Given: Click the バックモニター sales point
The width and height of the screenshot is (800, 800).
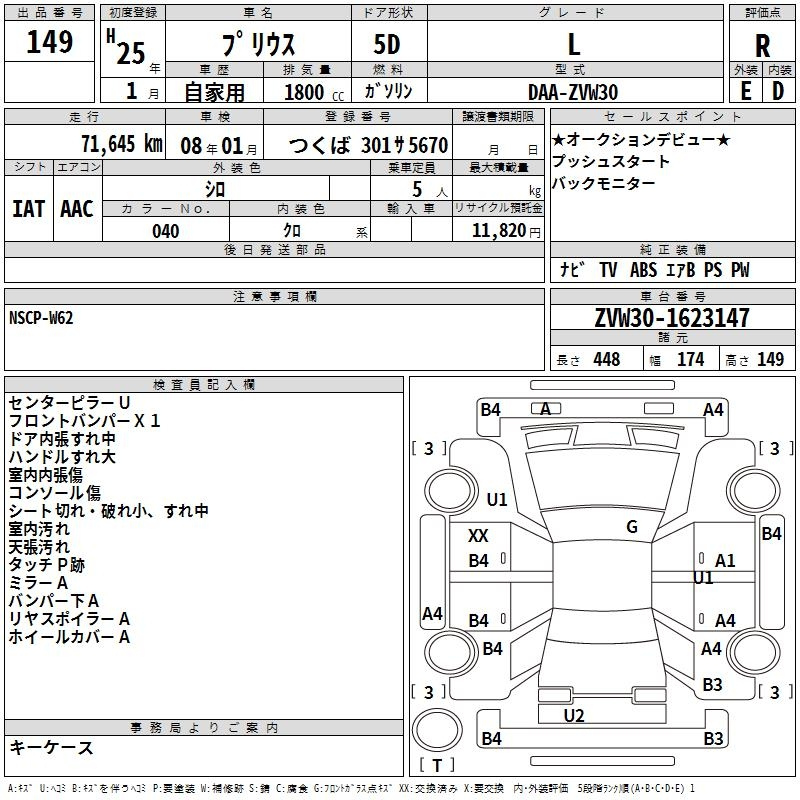Looking at the screenshot, I should point(604,183).
